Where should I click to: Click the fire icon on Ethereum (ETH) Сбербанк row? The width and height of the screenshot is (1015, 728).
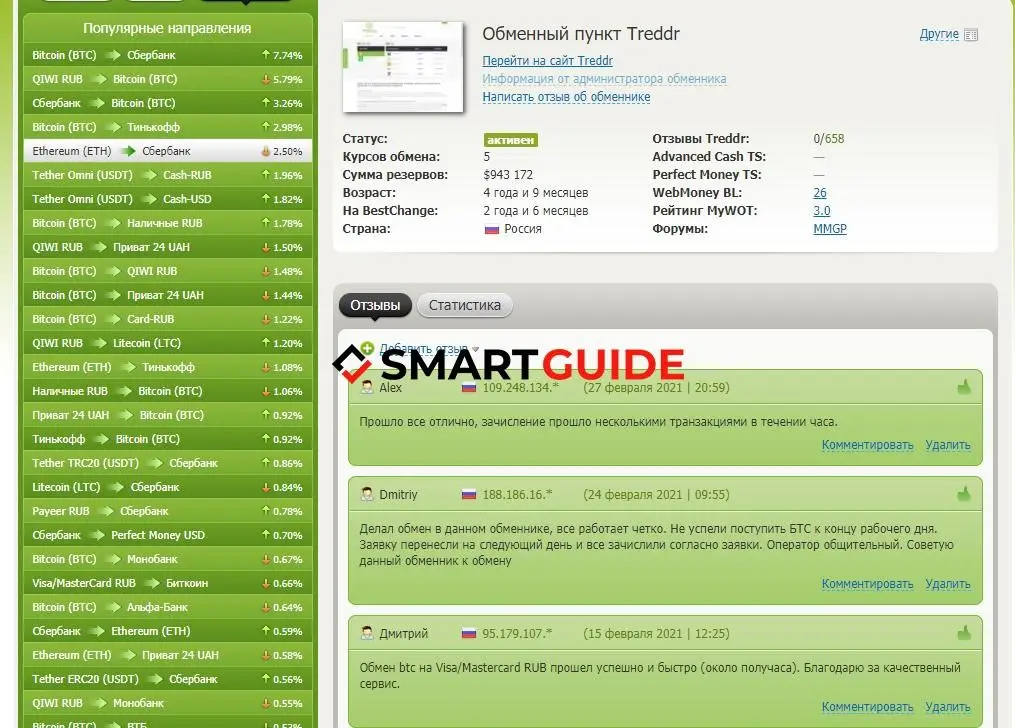coord(266,152)
